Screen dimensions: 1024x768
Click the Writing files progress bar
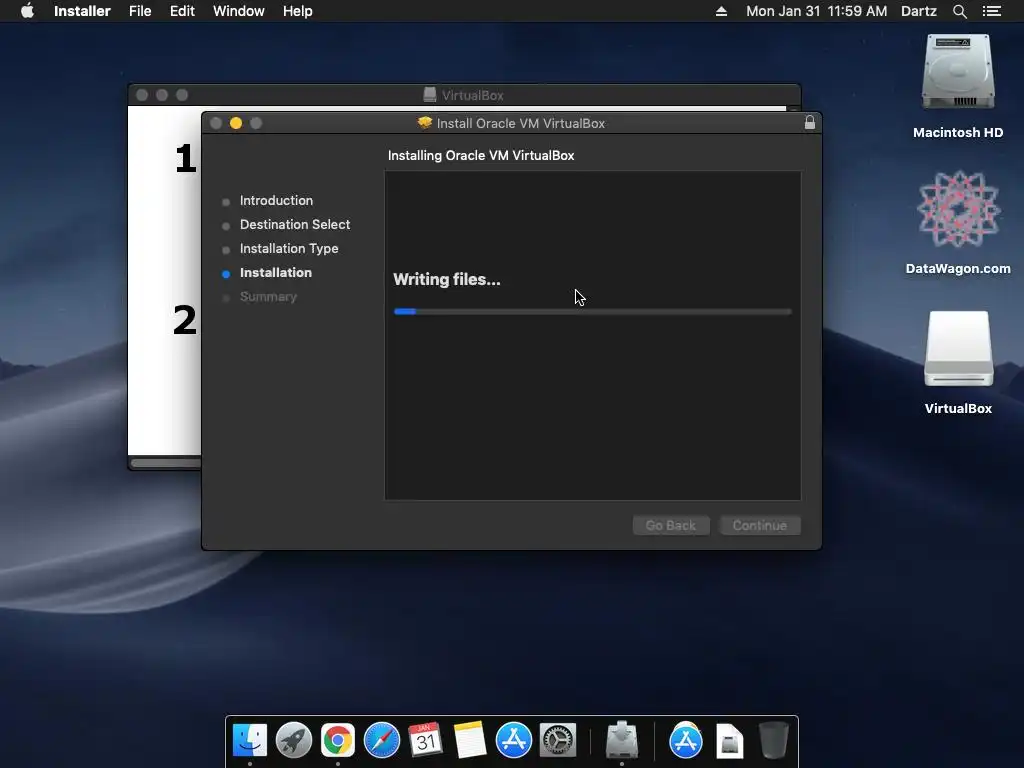point(592,312)
